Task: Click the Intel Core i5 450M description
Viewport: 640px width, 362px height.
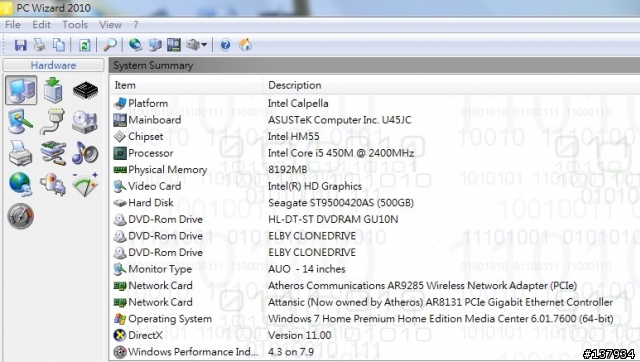Action: [x=341, y=153]
